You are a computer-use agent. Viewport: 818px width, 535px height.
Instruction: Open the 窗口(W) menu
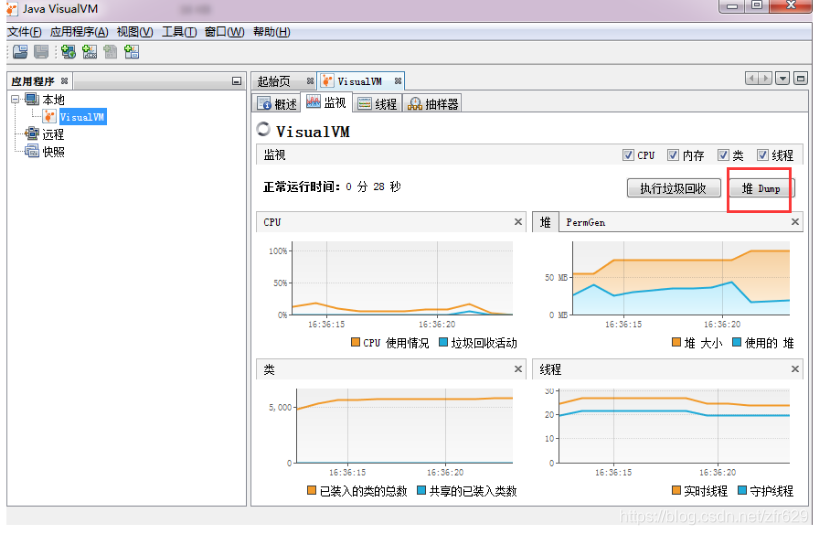pyautogui.click(x=224, y=32)
